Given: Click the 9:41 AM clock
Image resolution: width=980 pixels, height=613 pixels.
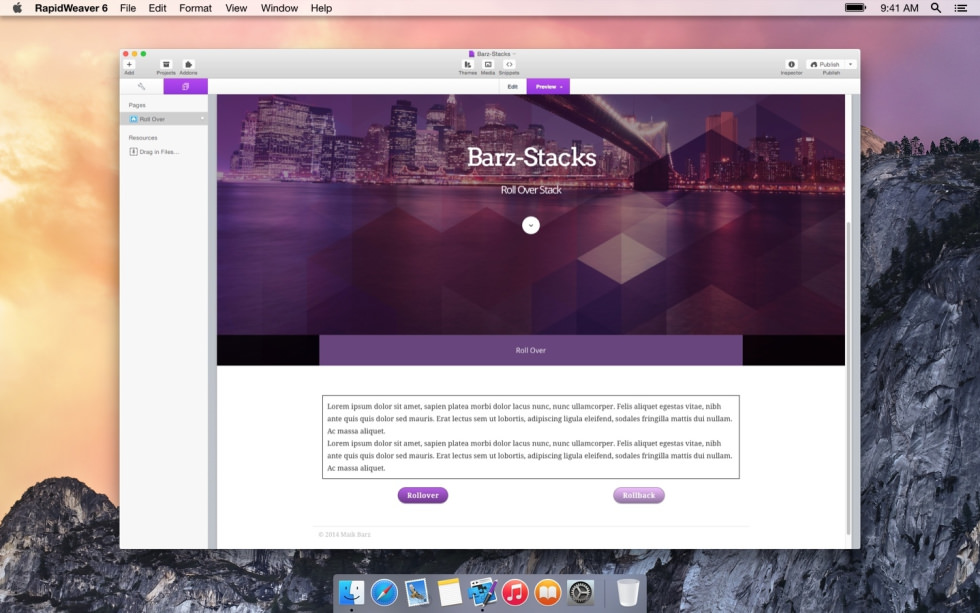Looking at the screenshot, I should (899, 8).
